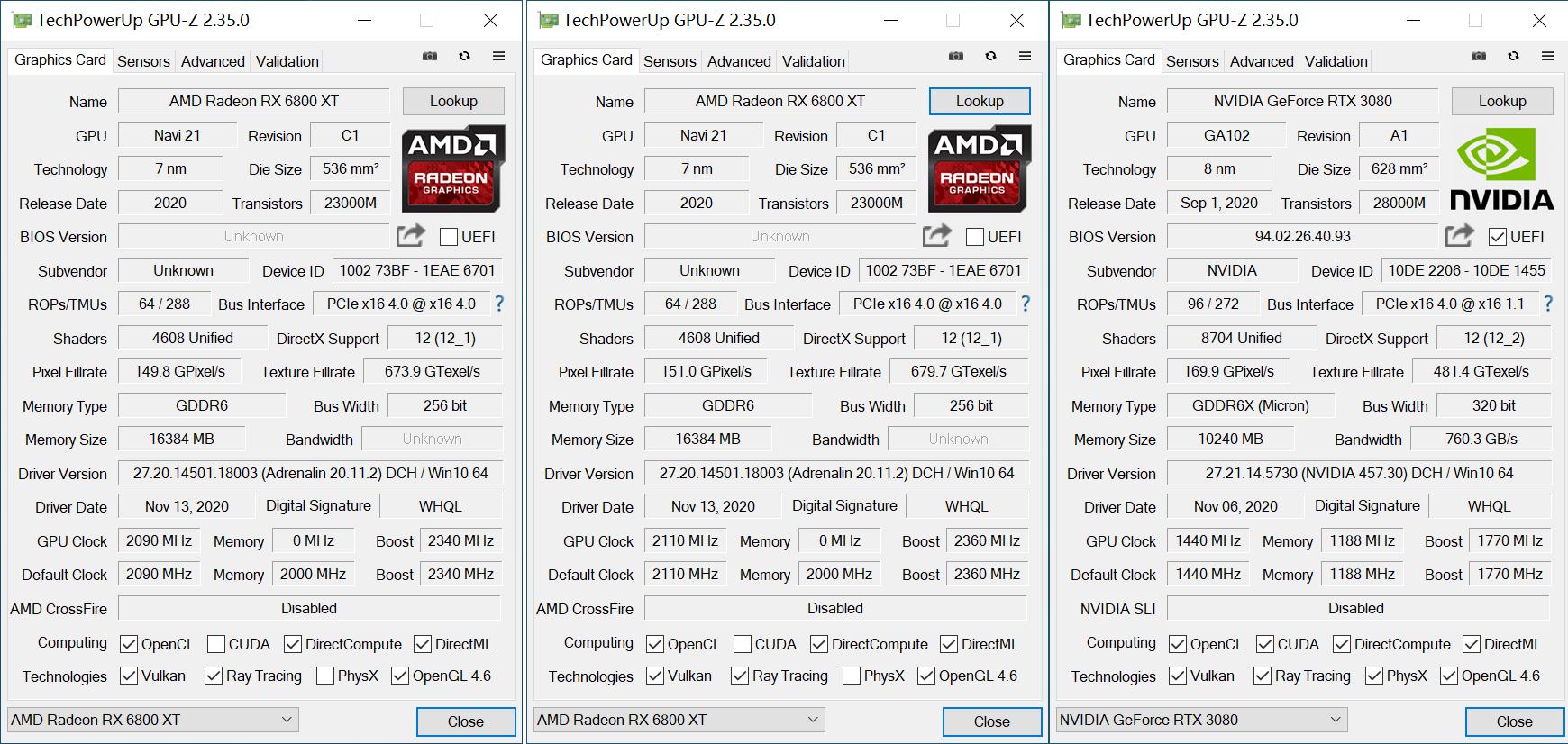Click Close button in RTX 3080 window

click(x=1515, y=721)
